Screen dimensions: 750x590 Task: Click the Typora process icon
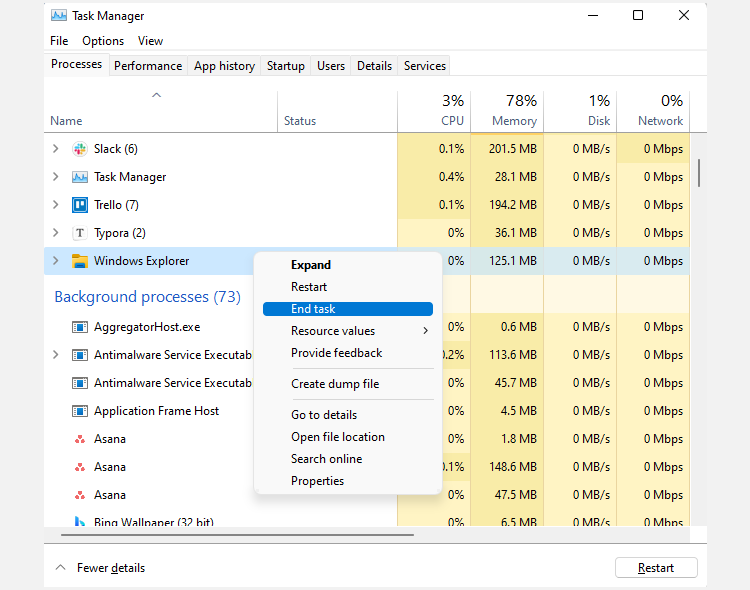[80, 233]
